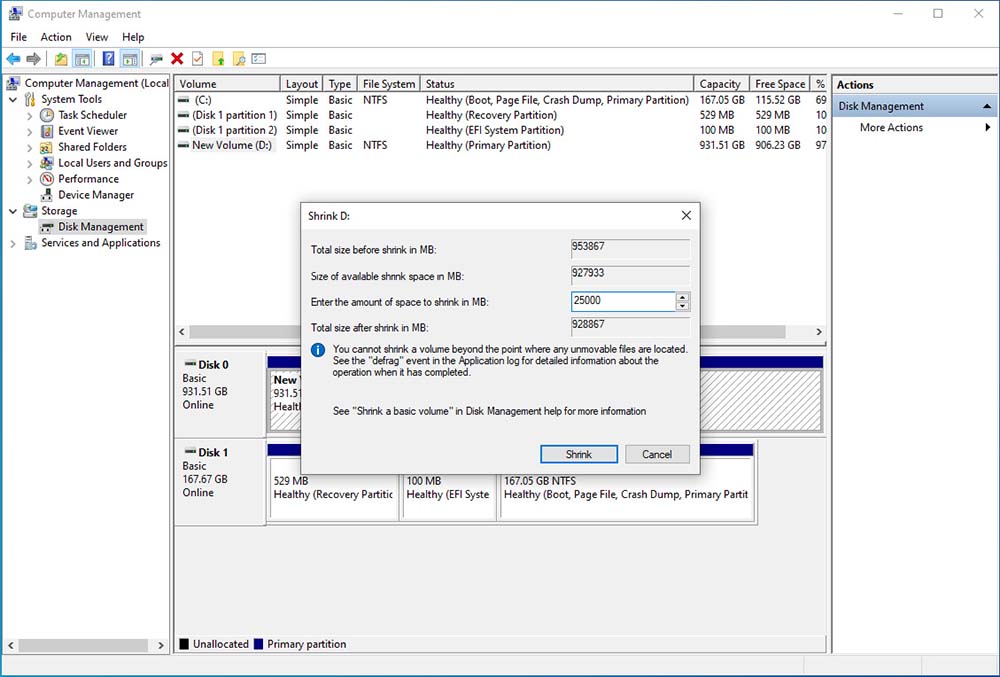Click the Up one level folder icon
This screenshot has height=677, width=1000.
coord(62,59)
